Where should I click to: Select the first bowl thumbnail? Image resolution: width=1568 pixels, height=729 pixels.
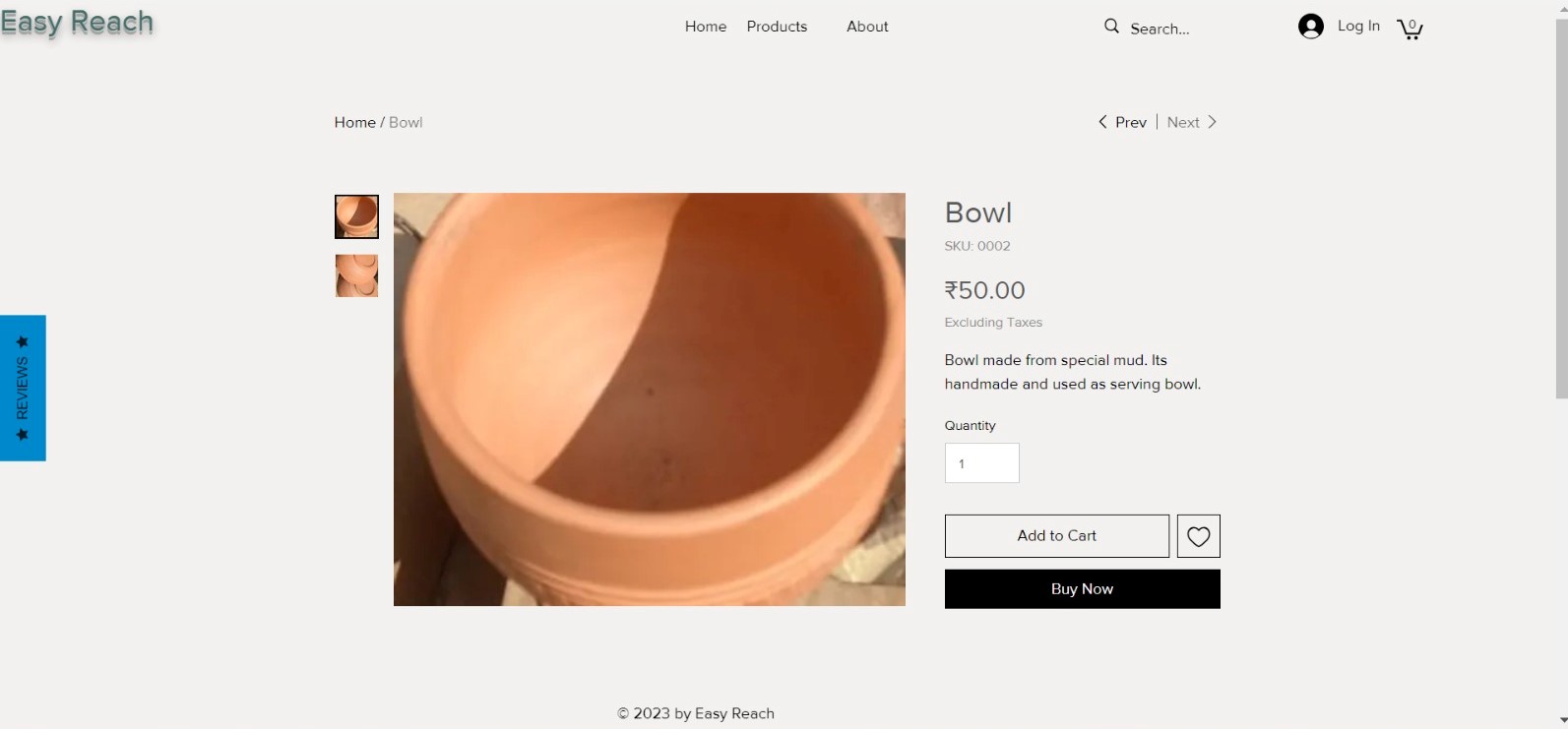[356, 216]
